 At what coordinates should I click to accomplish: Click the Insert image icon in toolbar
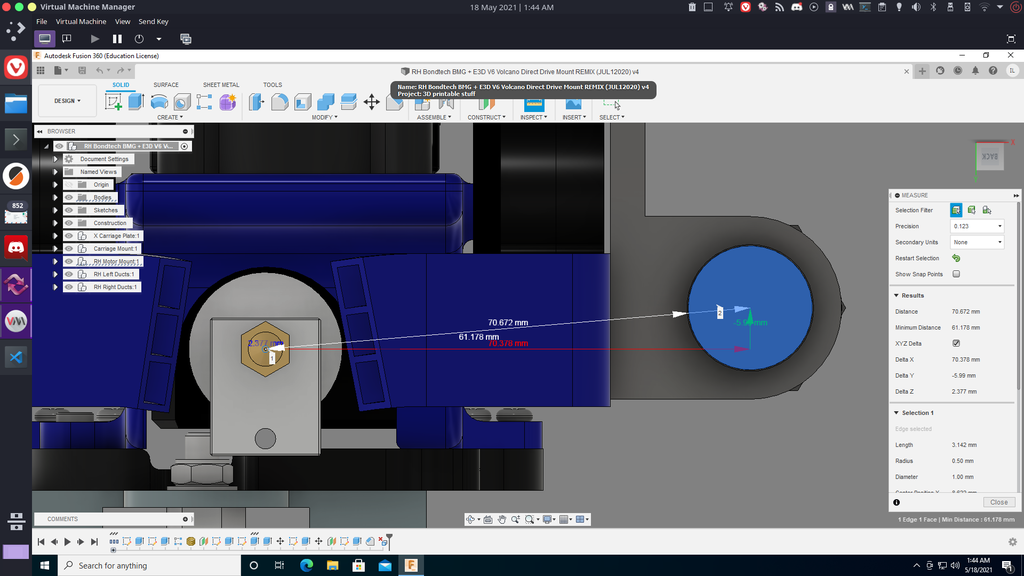tap(573, 103)
